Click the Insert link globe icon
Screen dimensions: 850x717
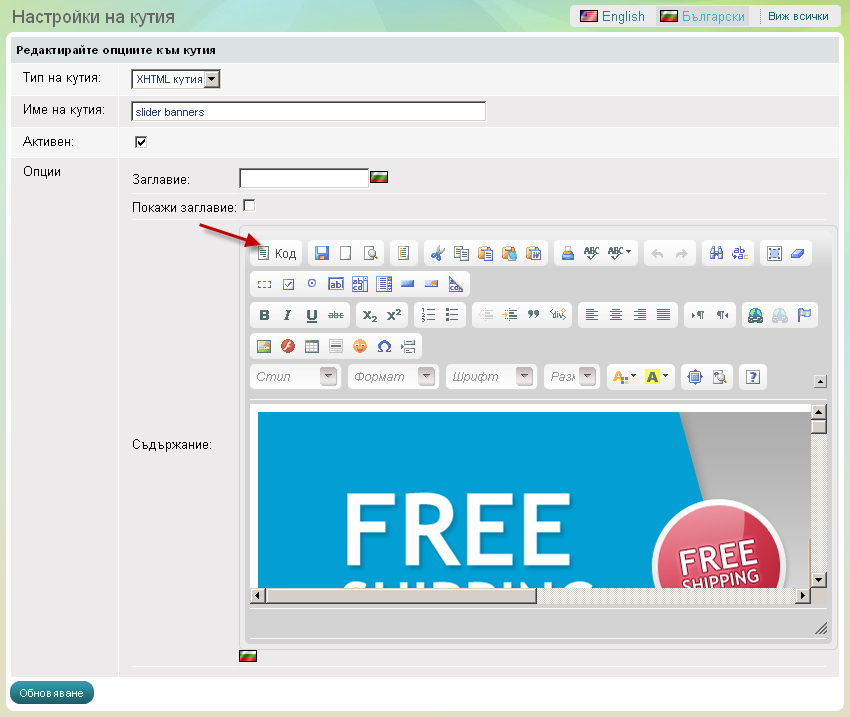coord(755,315)
